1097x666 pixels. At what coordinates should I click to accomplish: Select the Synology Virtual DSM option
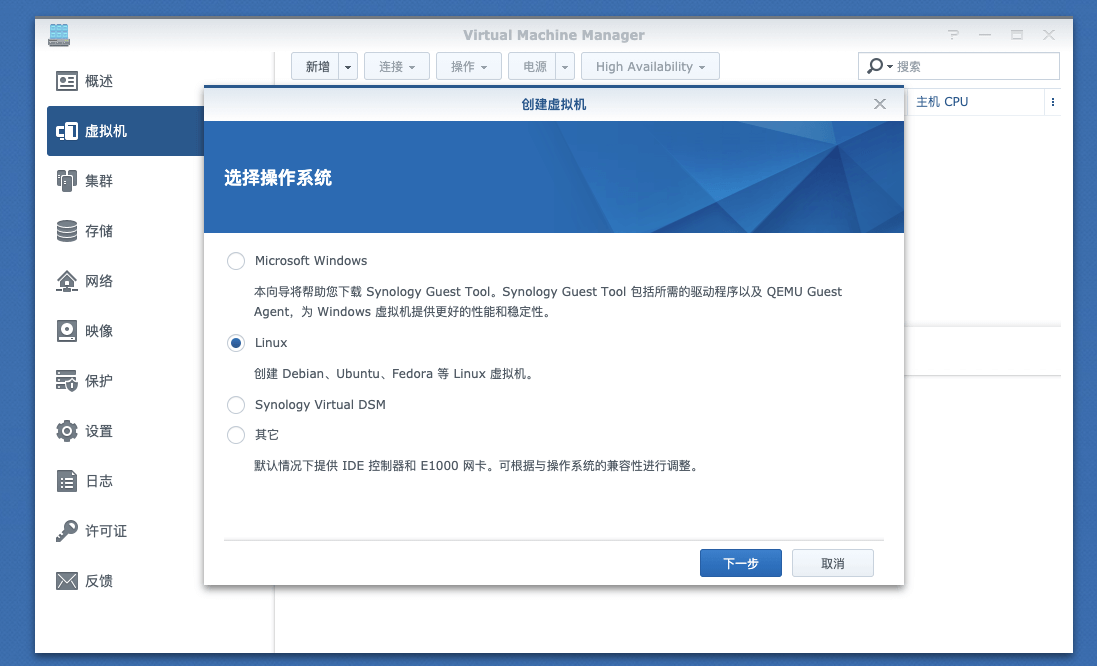pyautogui.click(x=236, y=405)
